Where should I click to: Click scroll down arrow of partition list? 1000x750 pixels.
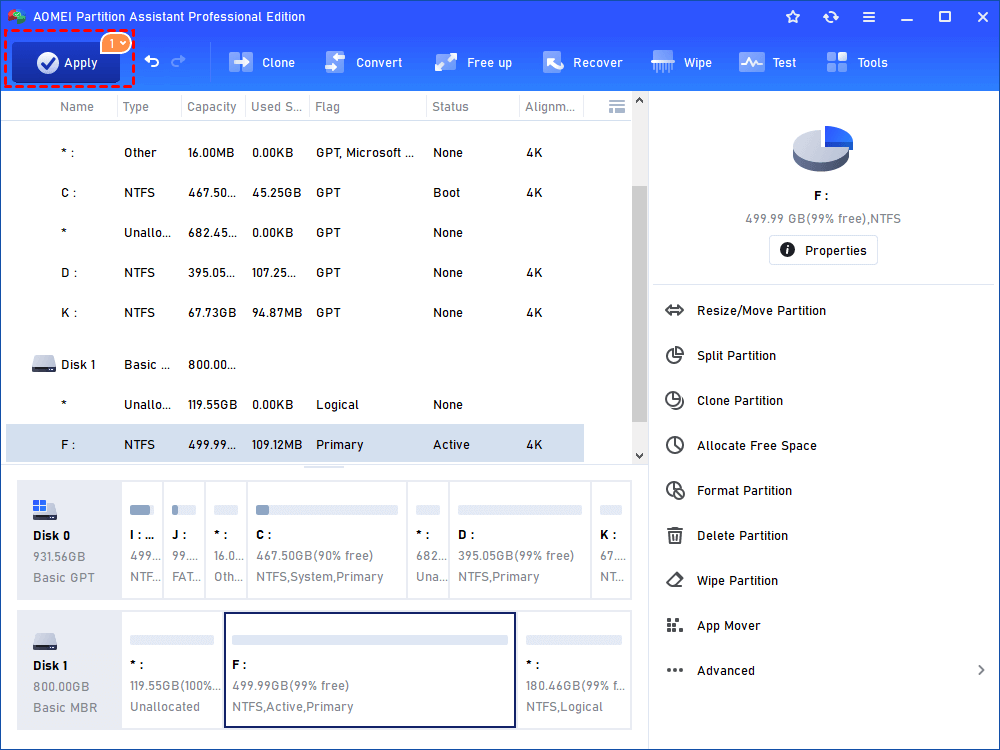[639, 455]
